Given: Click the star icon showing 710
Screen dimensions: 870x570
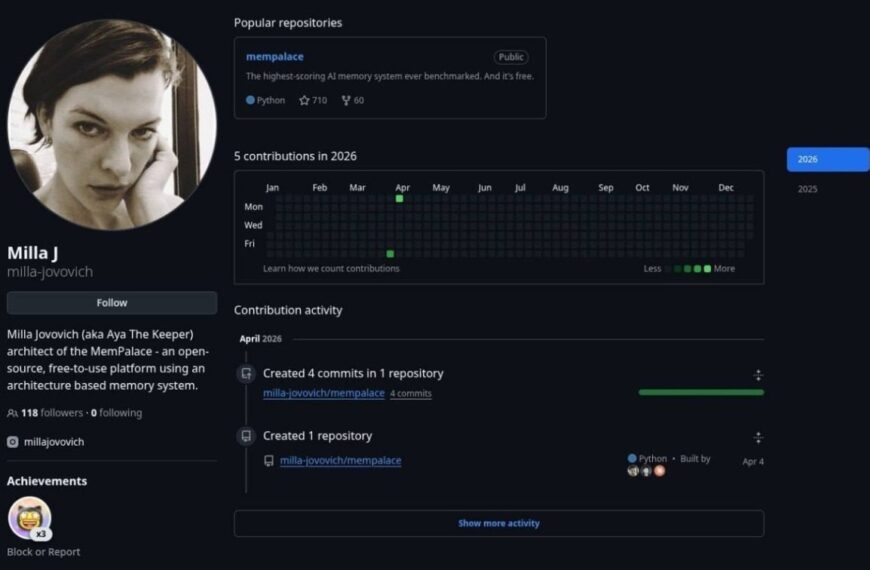Looking at the screenshot, I should point(304,100).
